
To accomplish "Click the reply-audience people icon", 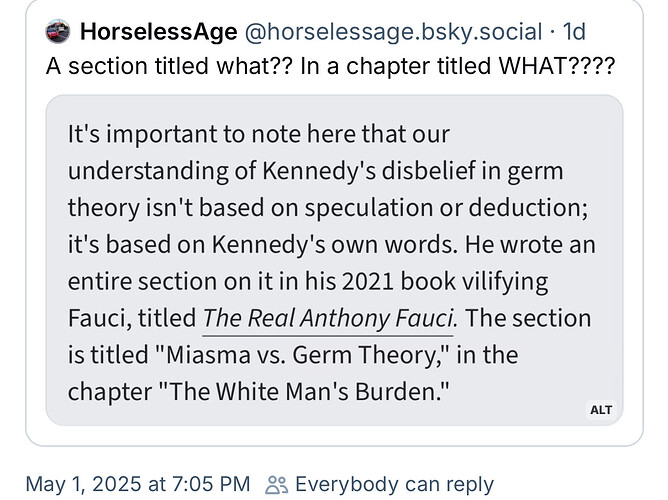I will (276, 485).
